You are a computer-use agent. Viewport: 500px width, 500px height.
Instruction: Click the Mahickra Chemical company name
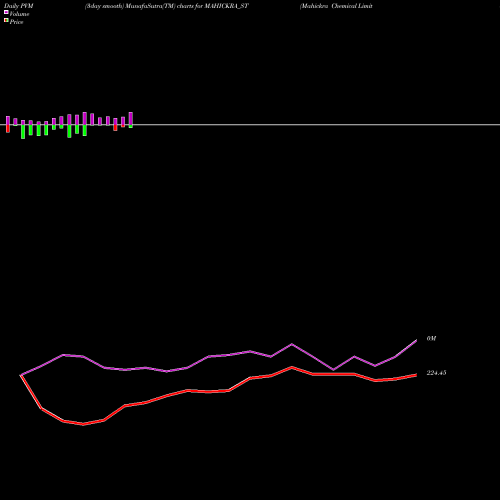[x=336, y=6]
